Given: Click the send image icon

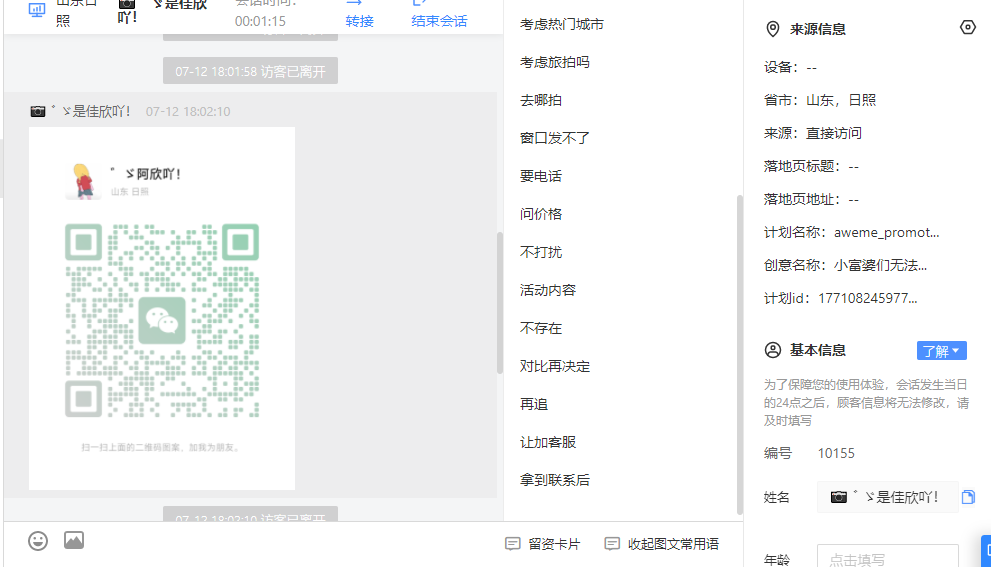Looking at the screenshot, I should coord(74,540).
